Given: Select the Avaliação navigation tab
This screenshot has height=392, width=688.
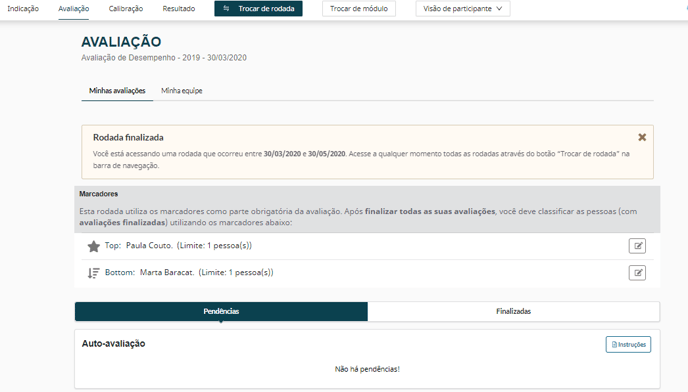Looking at the screenshot, I should pos(74,9).
